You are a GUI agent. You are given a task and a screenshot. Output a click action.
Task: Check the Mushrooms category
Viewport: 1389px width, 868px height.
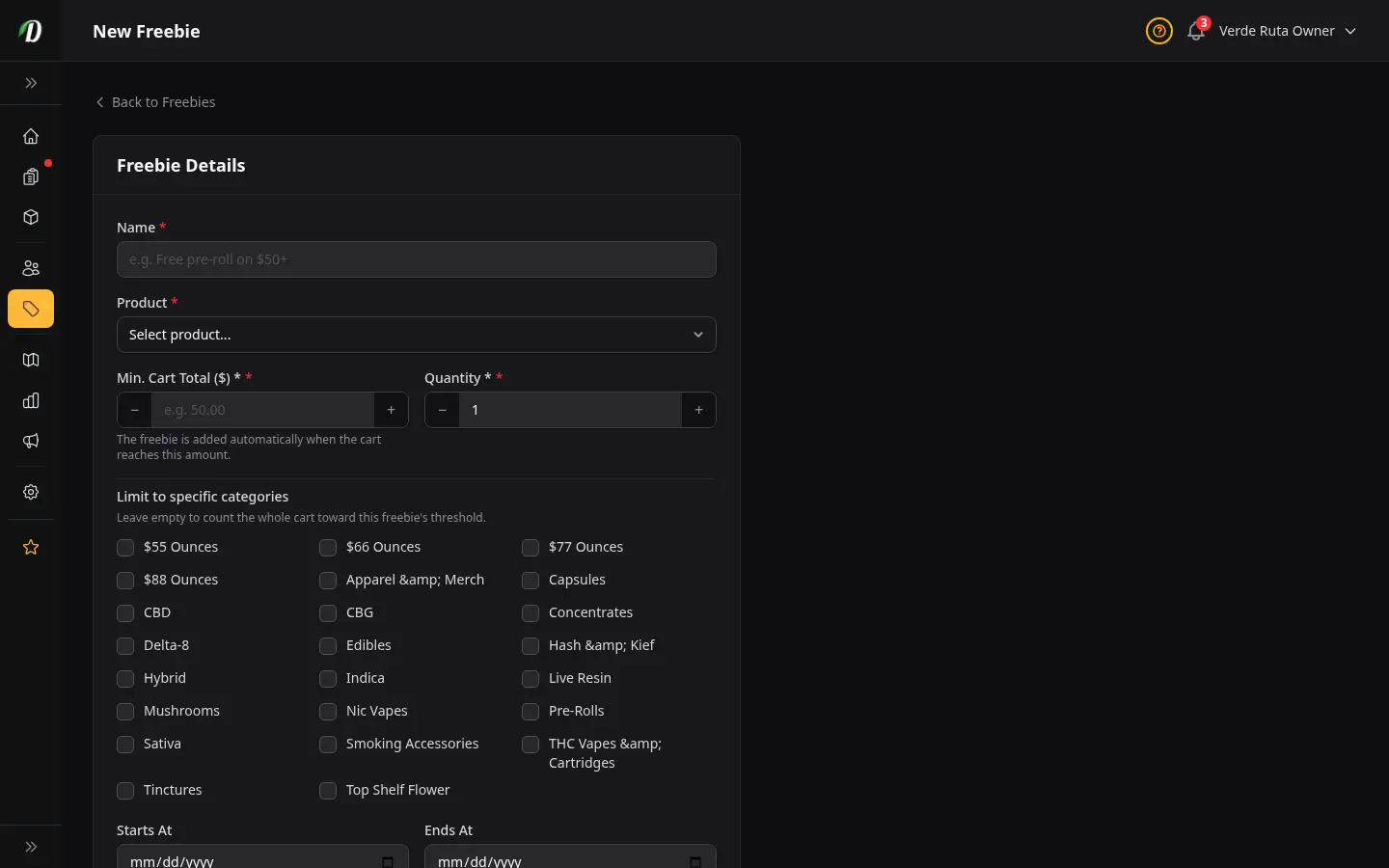[x=125, y=712]
